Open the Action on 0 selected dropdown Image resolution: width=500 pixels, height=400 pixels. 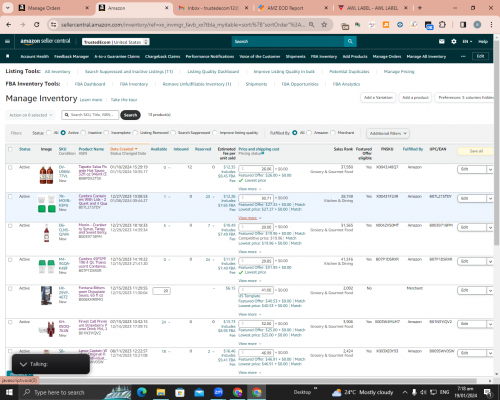(30, 115)
